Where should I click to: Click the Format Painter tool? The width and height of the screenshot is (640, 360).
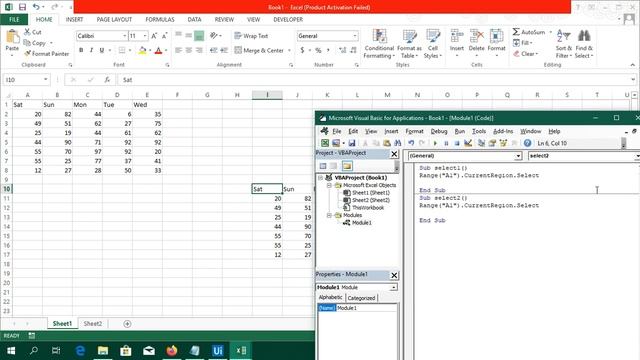pyautogui.click(x=47, y=53)
